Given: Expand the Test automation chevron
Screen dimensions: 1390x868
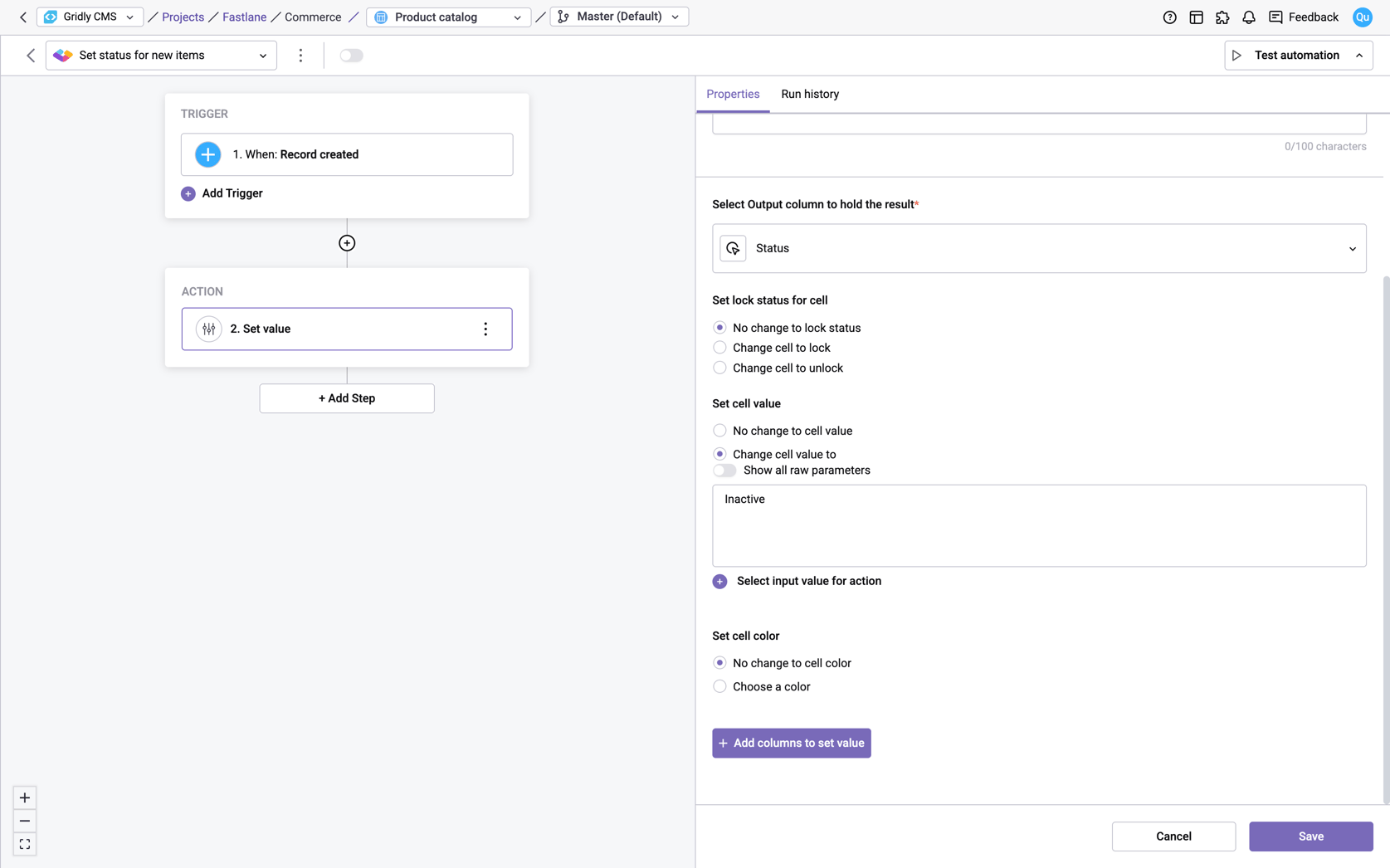Looking at the screenshot, I should pos(1359,56).
